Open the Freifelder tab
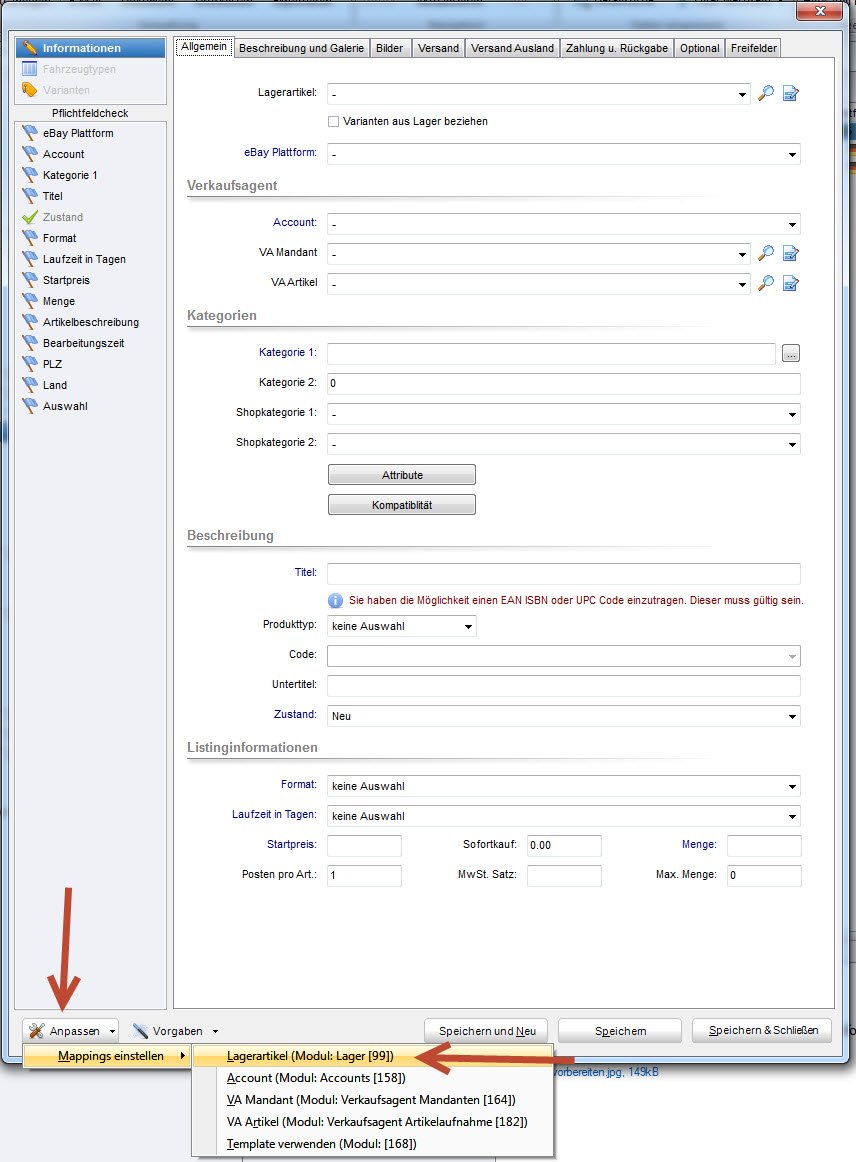 [753, 48]
